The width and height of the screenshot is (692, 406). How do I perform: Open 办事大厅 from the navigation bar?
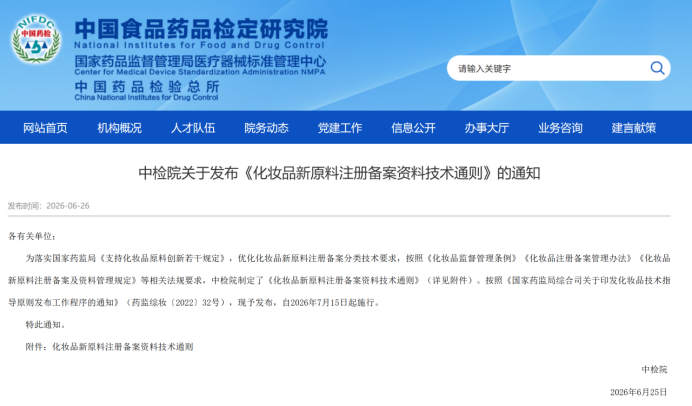[x=486, y=128]
